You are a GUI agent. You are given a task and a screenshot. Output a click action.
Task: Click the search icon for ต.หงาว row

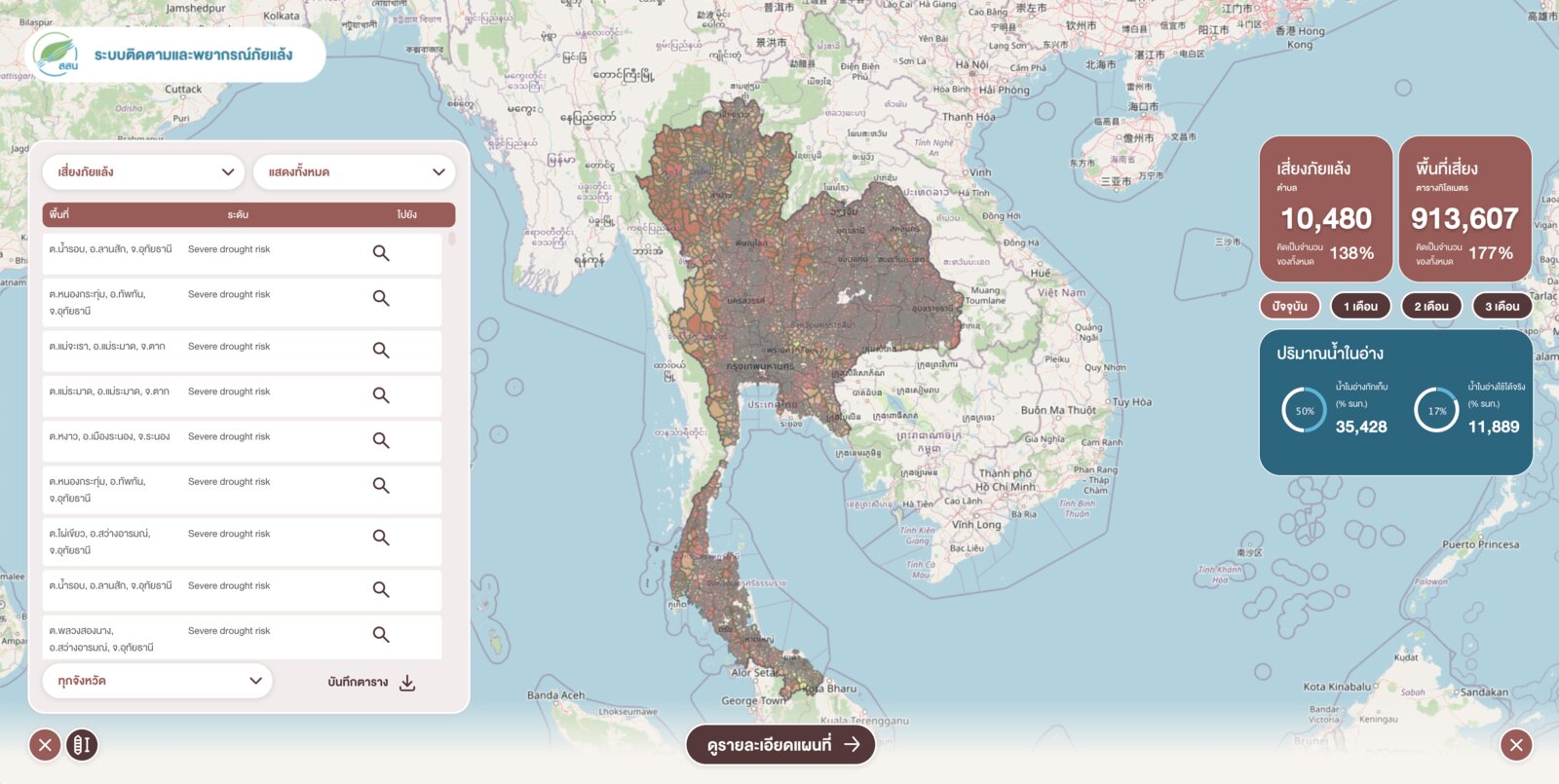(x=381, y=440)
